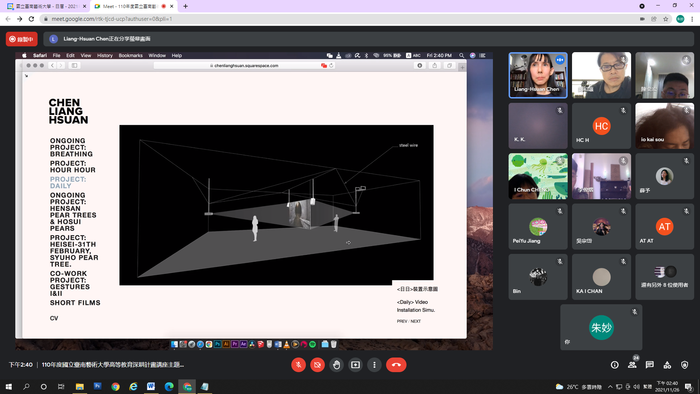
Task: Select the HC H participant tile
Action: (x=601, y=126)
